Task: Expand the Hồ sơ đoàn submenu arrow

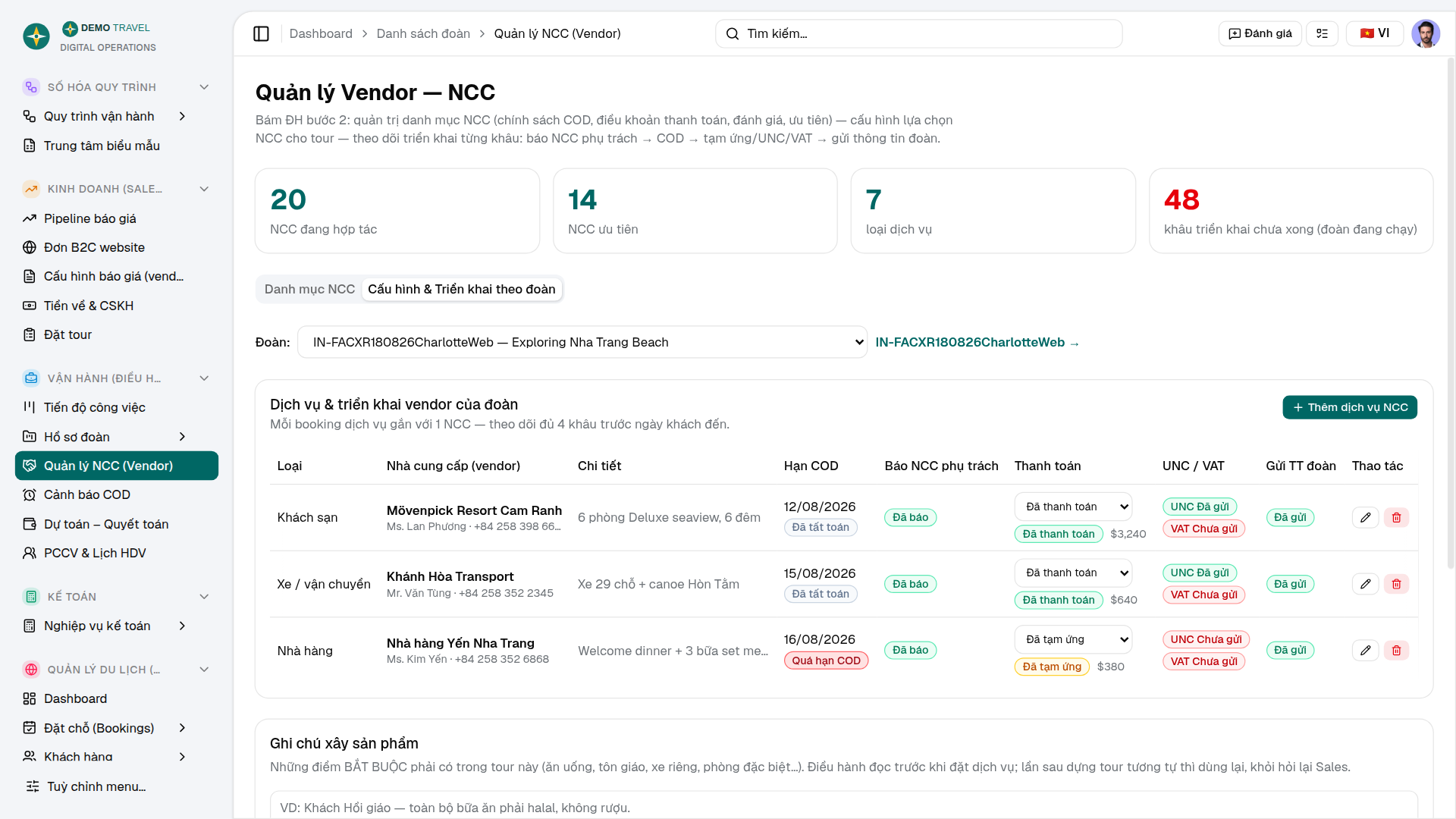Action: click(182, 437)
